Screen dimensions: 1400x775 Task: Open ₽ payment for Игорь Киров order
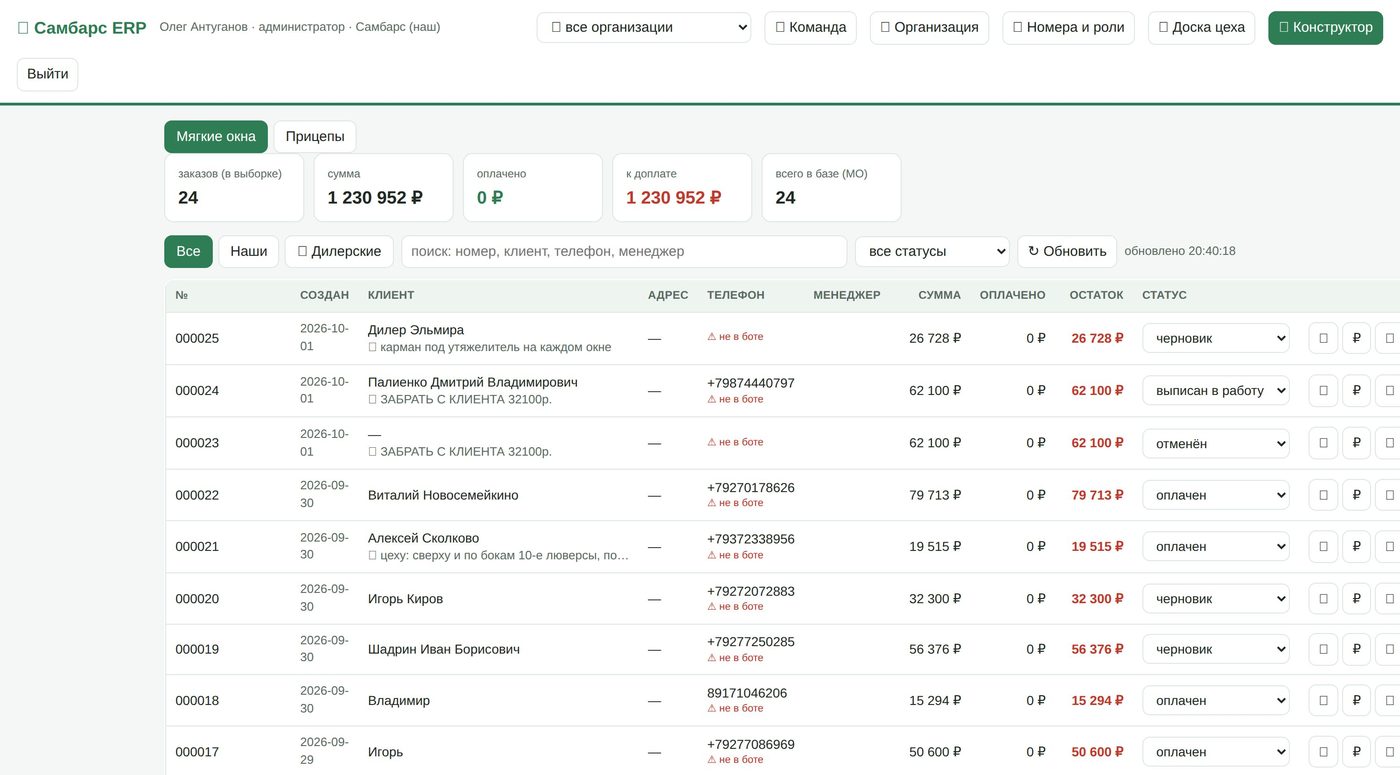pyautogui.click(x=1356, y=599)
